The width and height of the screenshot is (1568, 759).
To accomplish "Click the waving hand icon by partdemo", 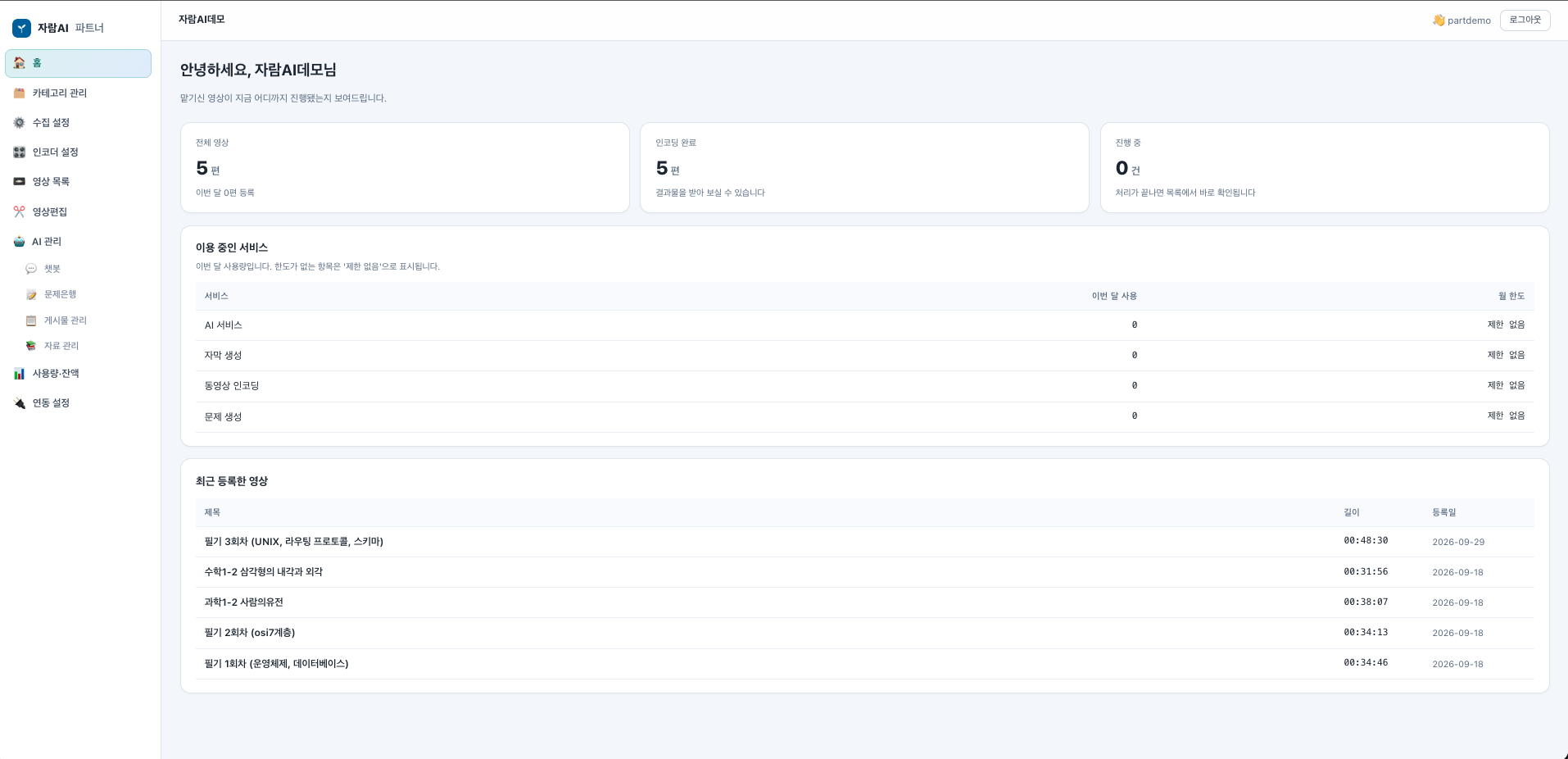I will 1439,20.
